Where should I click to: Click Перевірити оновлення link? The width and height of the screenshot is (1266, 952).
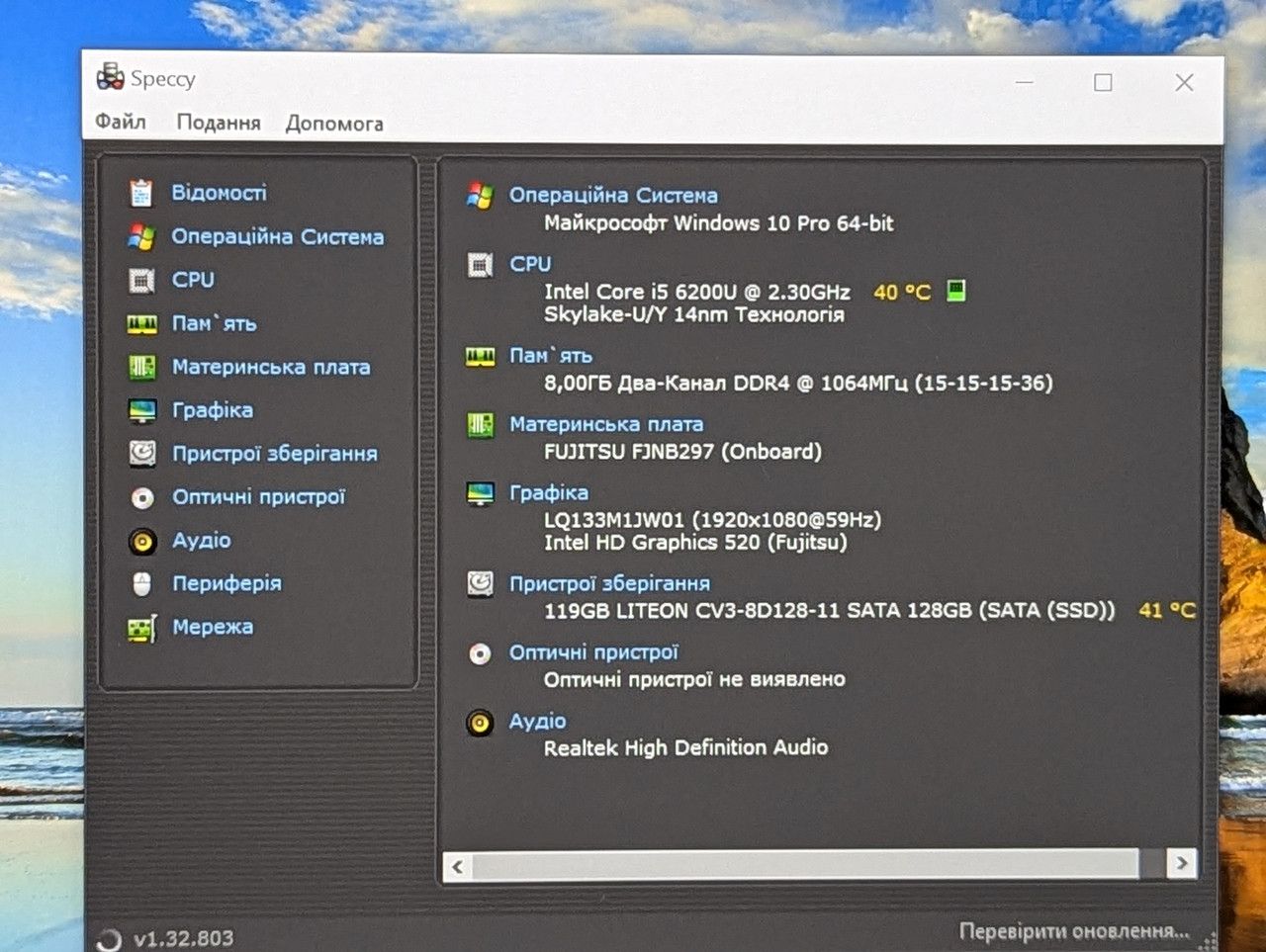[x=1074, y=931]
